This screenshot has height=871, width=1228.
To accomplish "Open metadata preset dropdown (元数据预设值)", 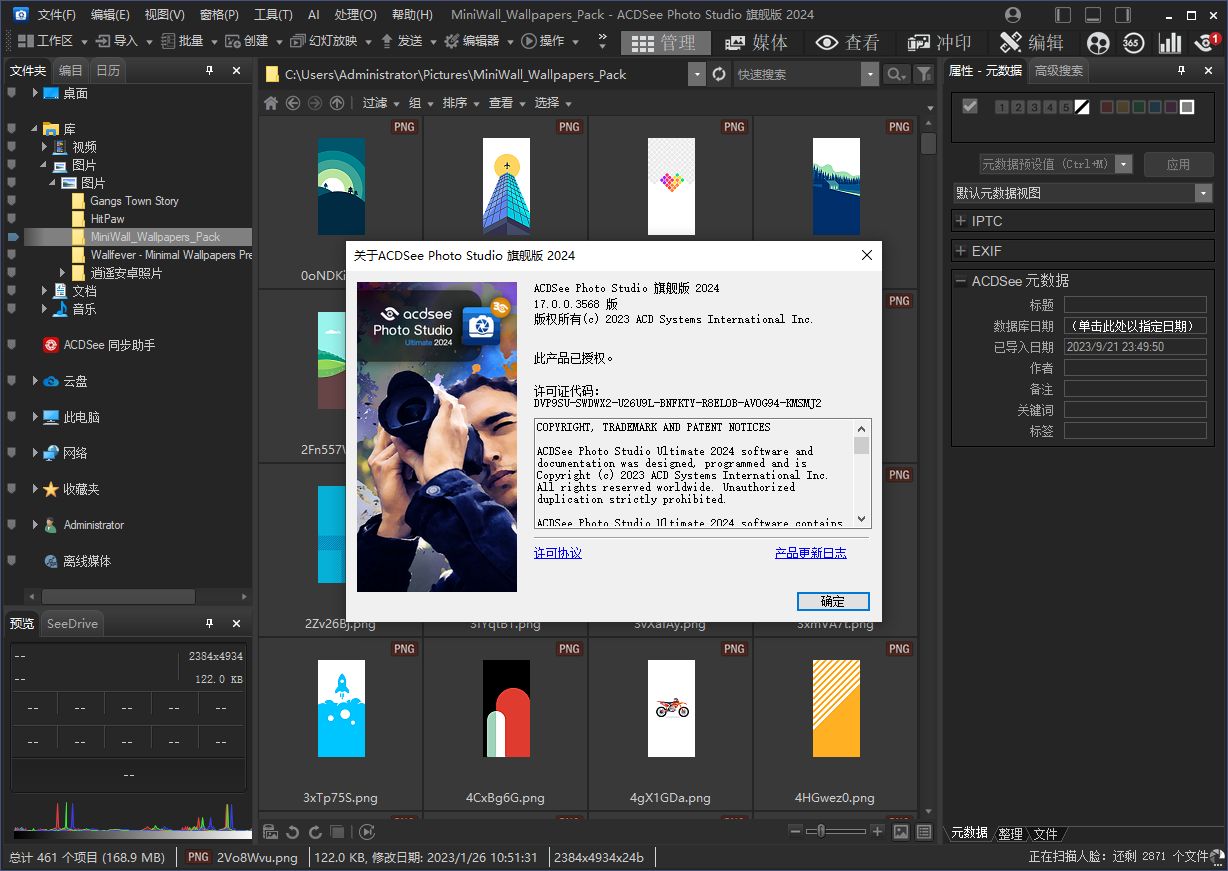I will (x=1123, y=164).
